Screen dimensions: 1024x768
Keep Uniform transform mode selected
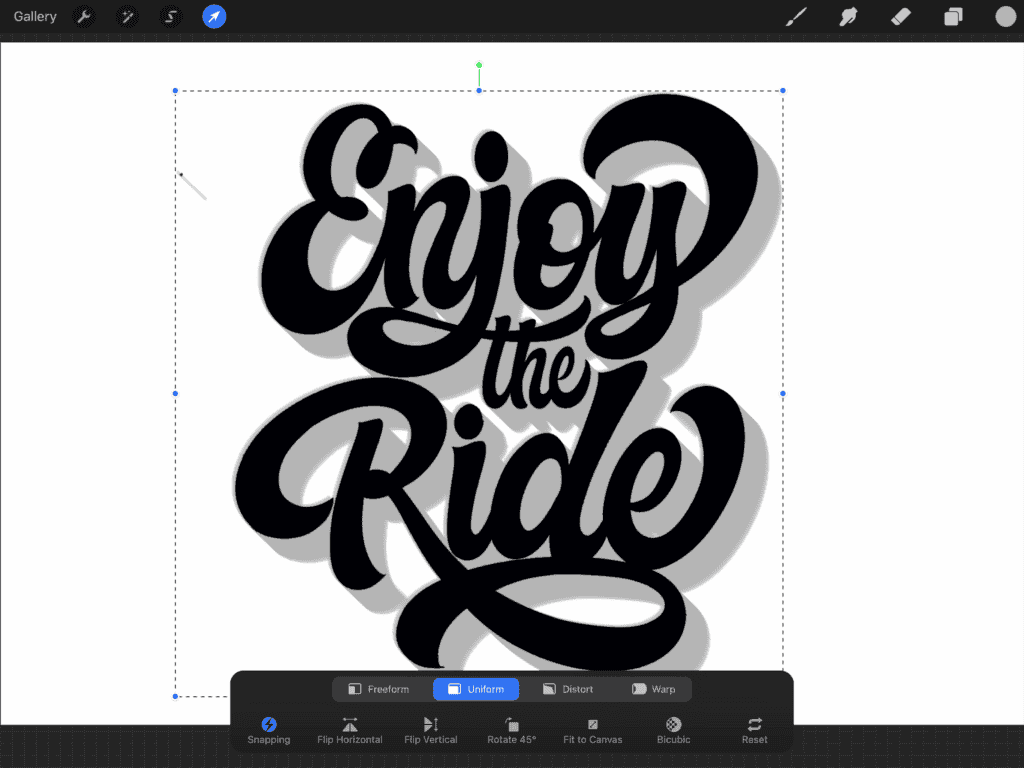pos(476,689)
